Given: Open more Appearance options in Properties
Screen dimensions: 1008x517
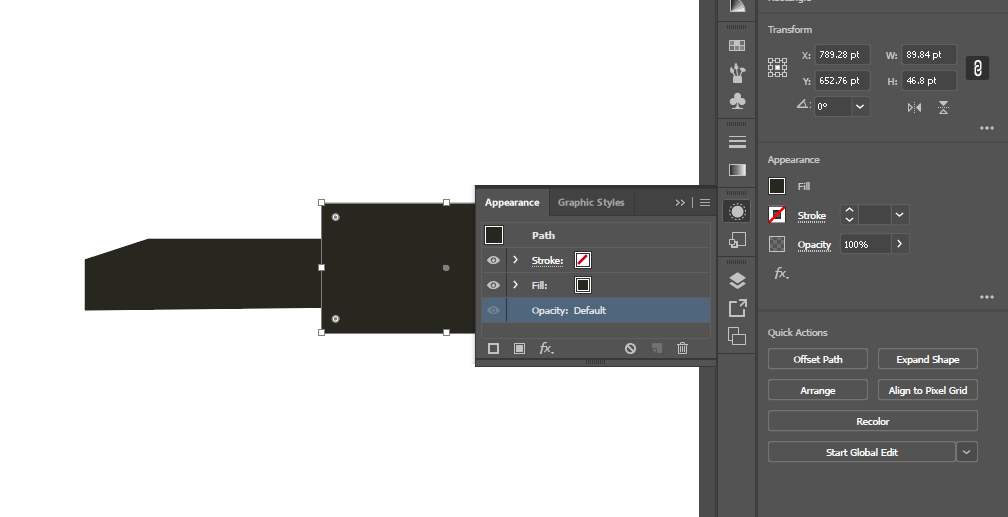Looking at the screenshot, I should (987, 297).
